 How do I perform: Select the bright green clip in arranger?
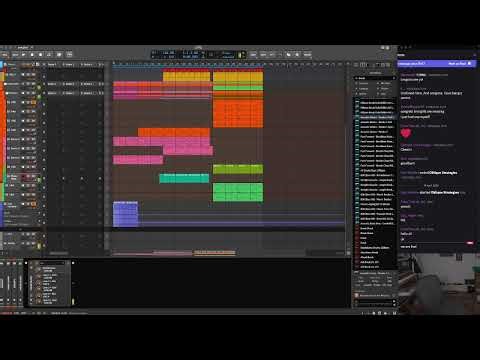coord(238,192)
